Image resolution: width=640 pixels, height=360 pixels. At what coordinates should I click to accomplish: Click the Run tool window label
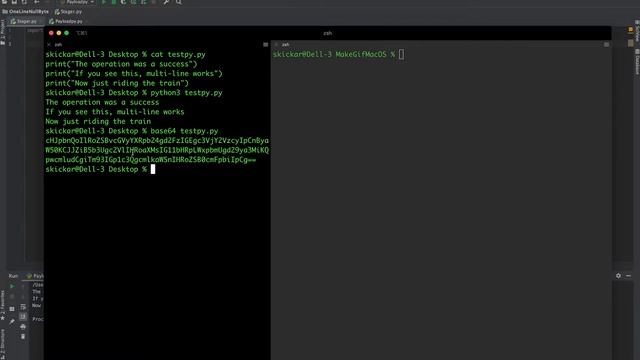tap(13, 276)
